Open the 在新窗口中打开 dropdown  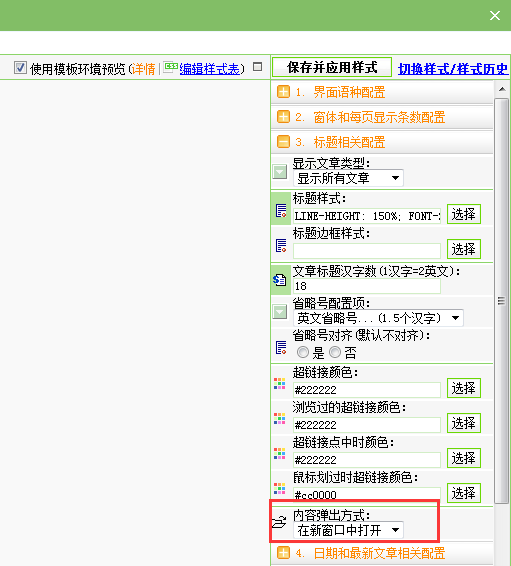coord(348,530)
